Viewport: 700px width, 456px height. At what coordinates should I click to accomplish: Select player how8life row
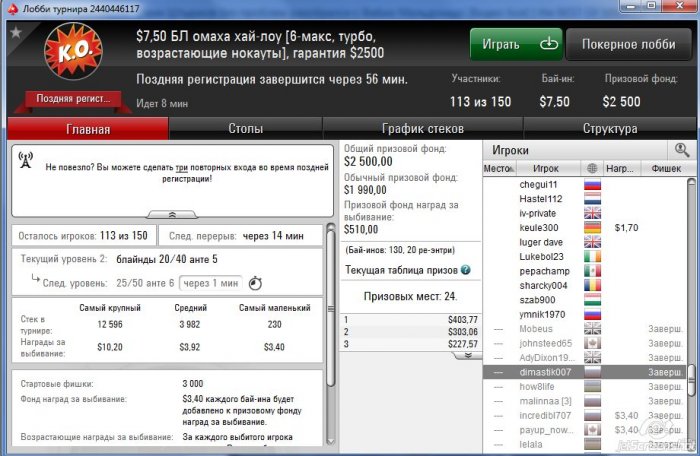tap(585, 386)
